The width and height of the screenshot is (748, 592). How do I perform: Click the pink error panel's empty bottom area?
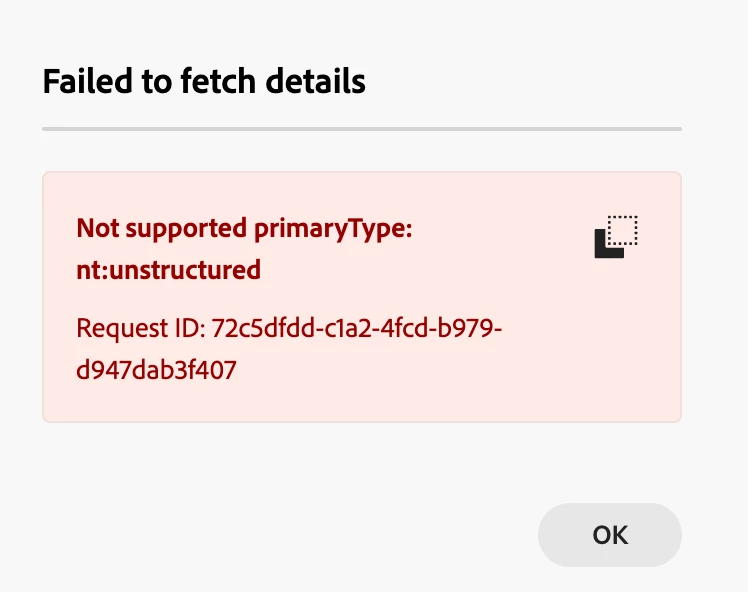(x=361, y=404)
